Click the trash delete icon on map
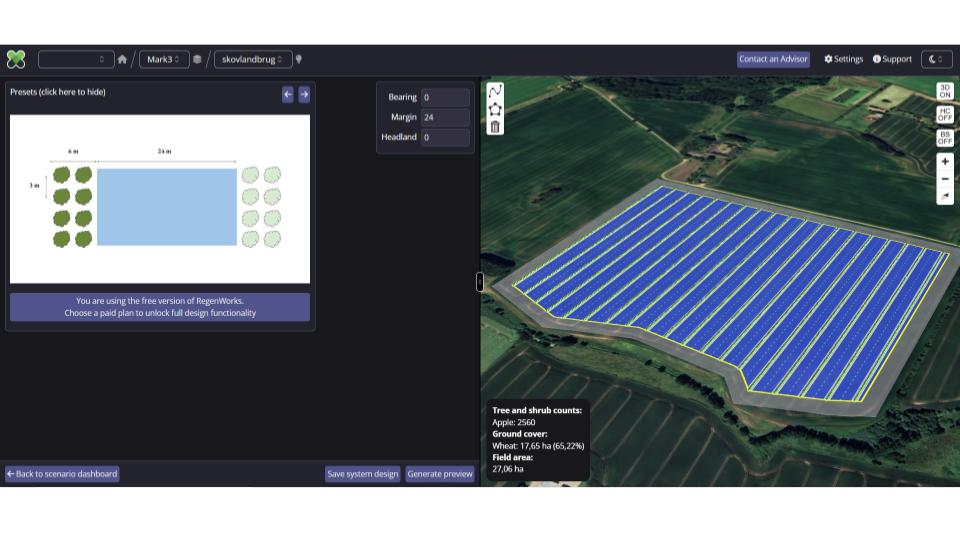This screenshot has height=540, width=960. [x=495, y=126]
